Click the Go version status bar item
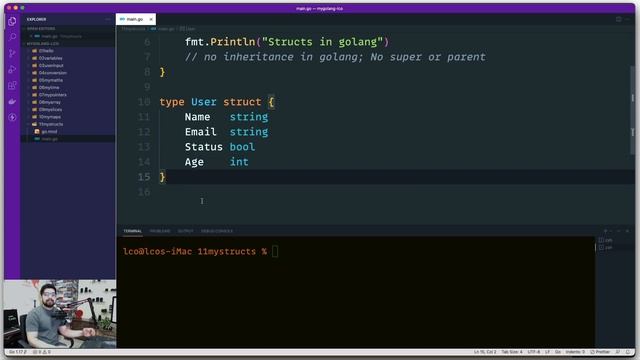The width and height of the screenshot is (640, 360). click(x=18, y=352)
